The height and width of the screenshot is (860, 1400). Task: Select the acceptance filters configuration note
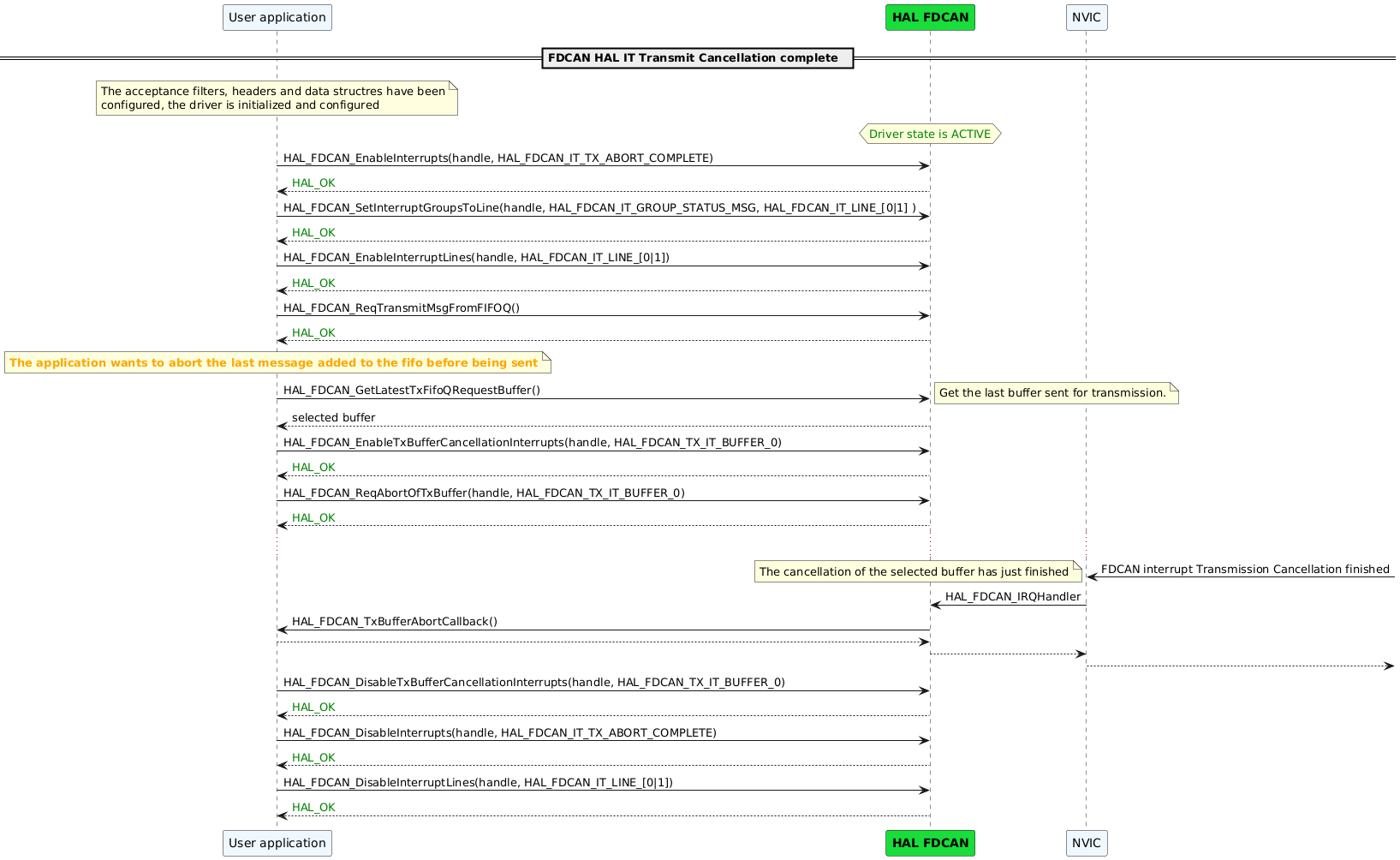click(x=276, y=98)
